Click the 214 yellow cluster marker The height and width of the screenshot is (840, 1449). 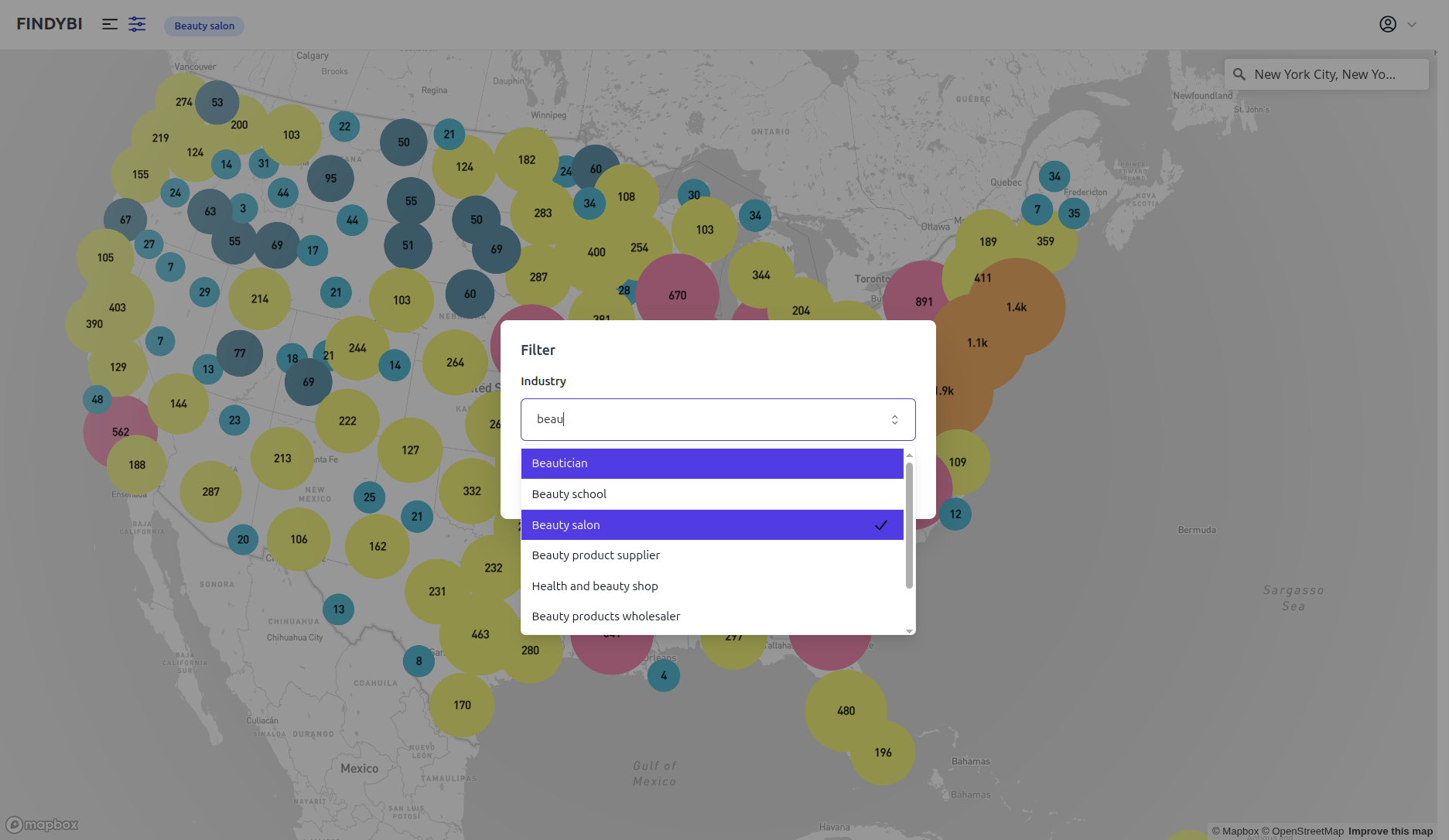[260, 299]
